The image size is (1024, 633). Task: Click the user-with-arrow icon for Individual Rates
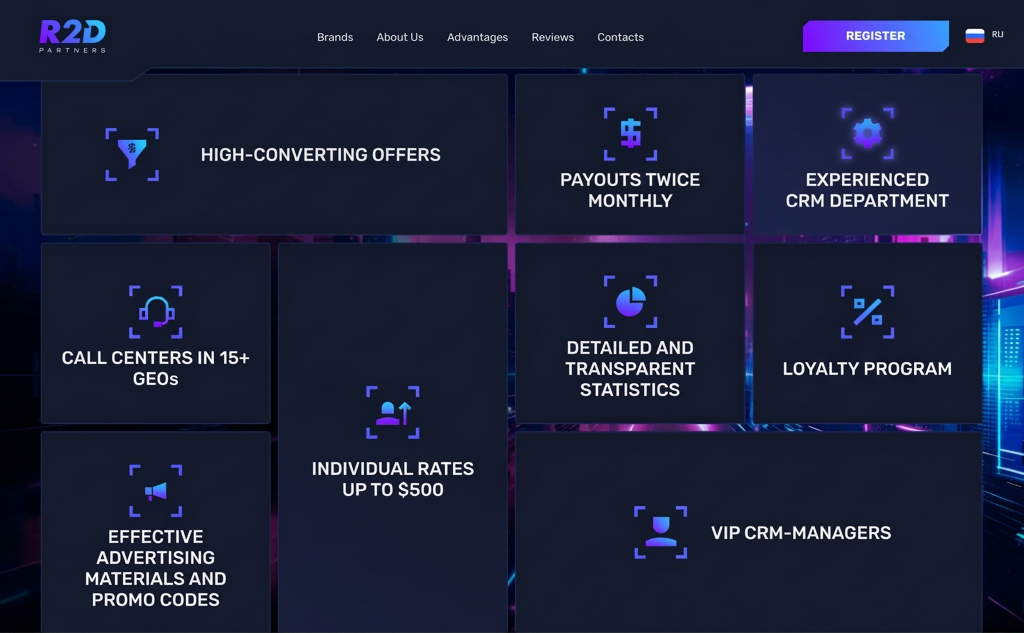392,412
